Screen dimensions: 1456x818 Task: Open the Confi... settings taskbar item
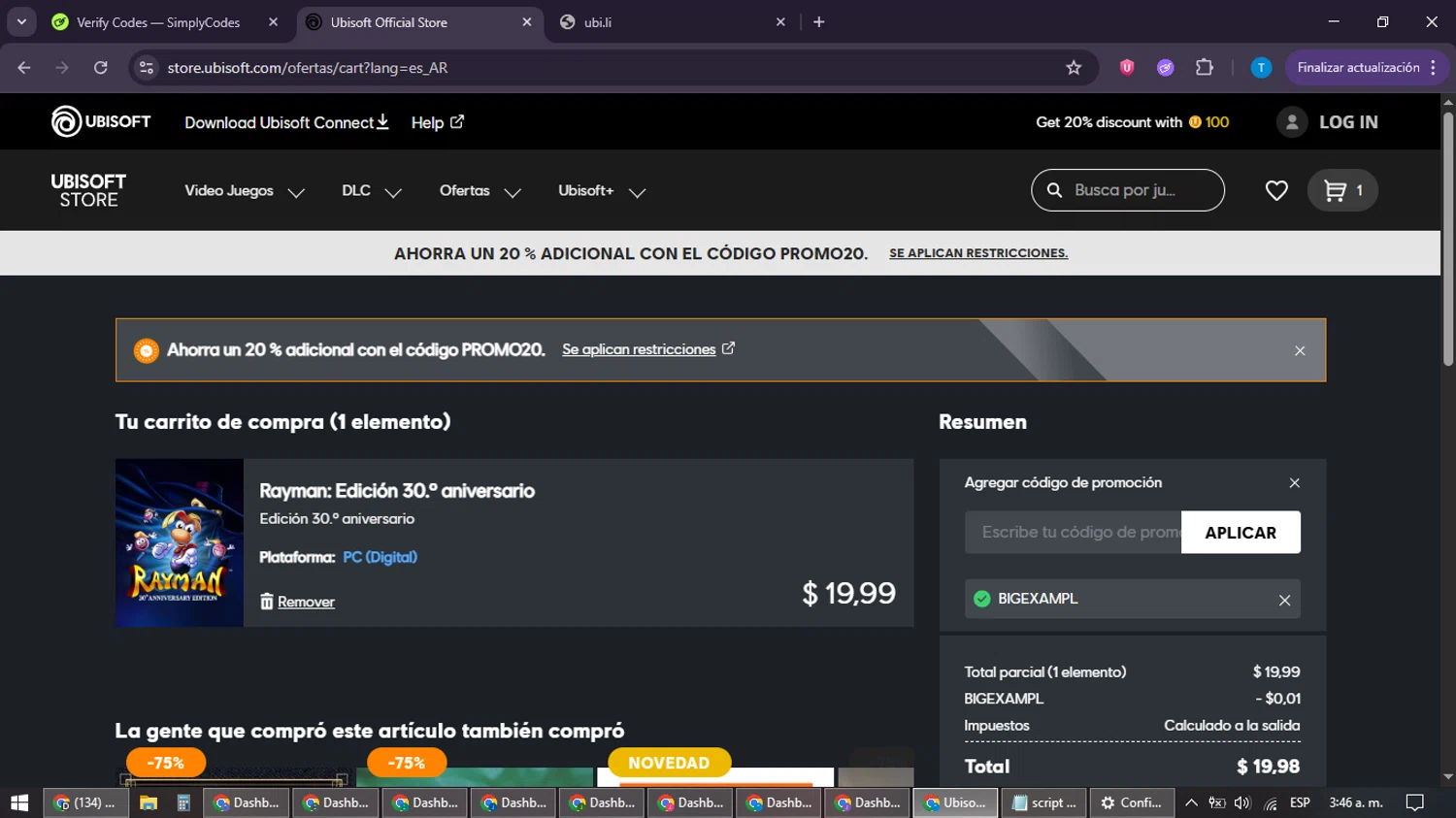(1133, 802)
